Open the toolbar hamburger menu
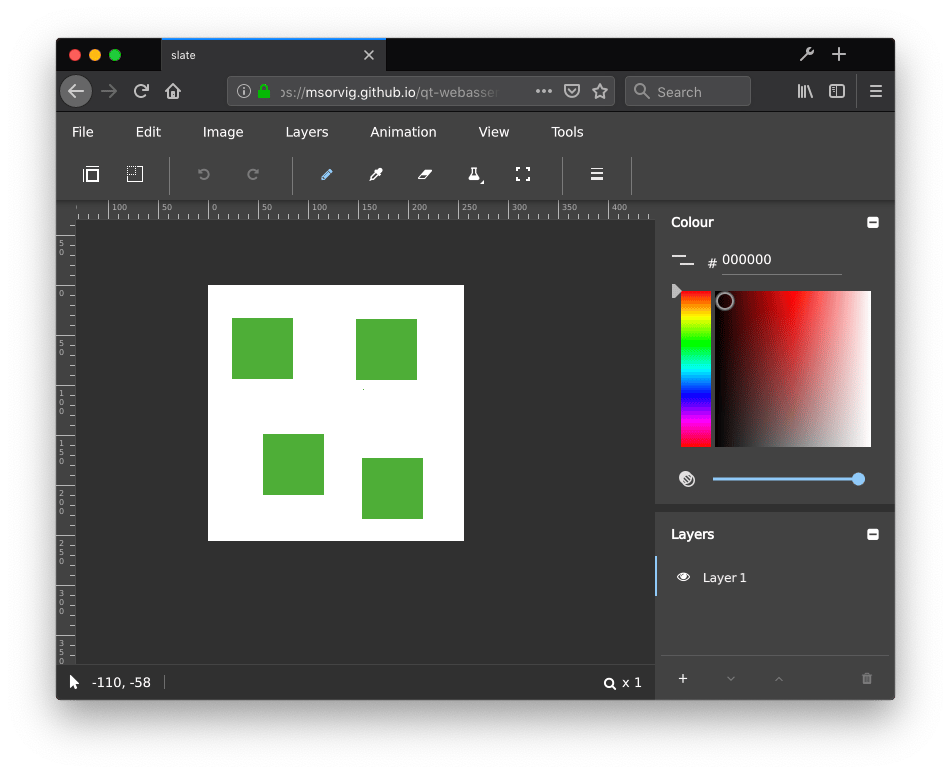Screen dimensions: 951x774 click(x=596, y=174)
